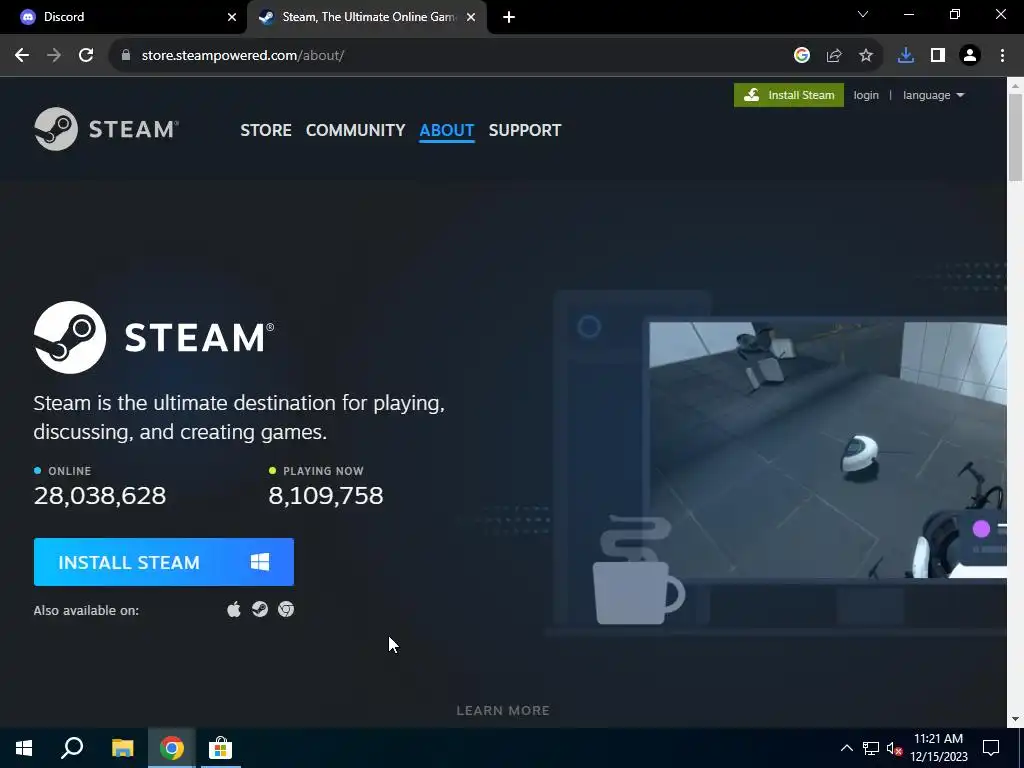Expand the language dropdown
This screenshot has height=768, width=1024.
point(933,95)
